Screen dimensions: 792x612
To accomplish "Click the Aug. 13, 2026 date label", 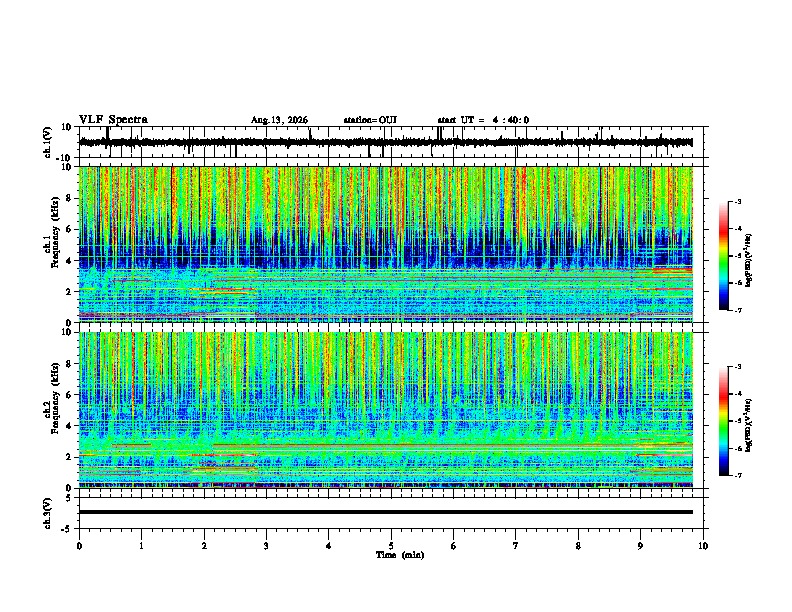I will pyautogui.click(x=279, y=120).
